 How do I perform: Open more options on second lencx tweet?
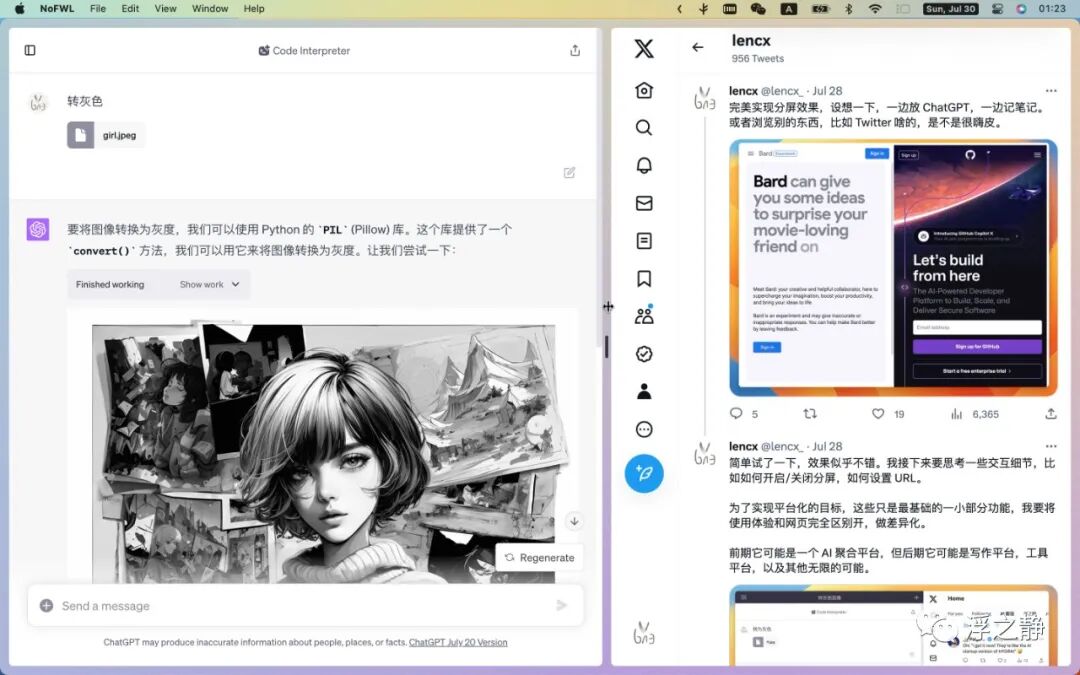[1050, 446]
